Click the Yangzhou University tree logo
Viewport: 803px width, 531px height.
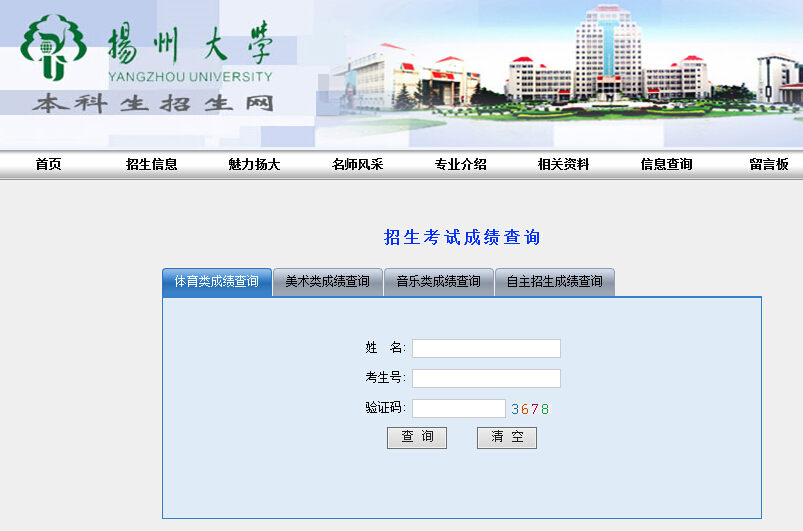tap(53, 48)
